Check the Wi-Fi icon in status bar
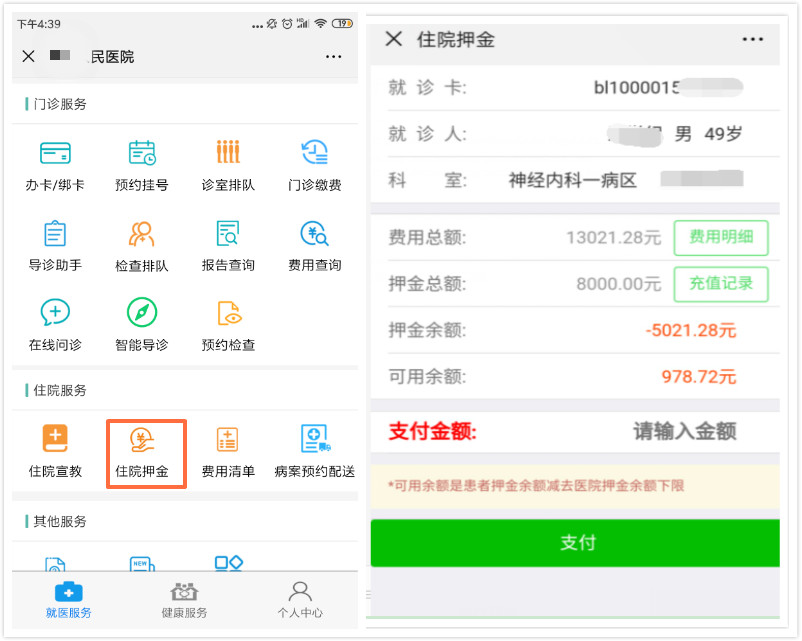The height and width of the screenshot is (641, 802). point(321,24)
